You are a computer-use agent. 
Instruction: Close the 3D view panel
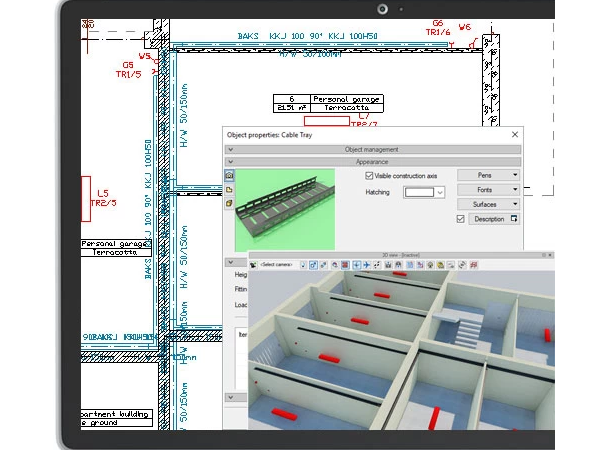[550, 255]
